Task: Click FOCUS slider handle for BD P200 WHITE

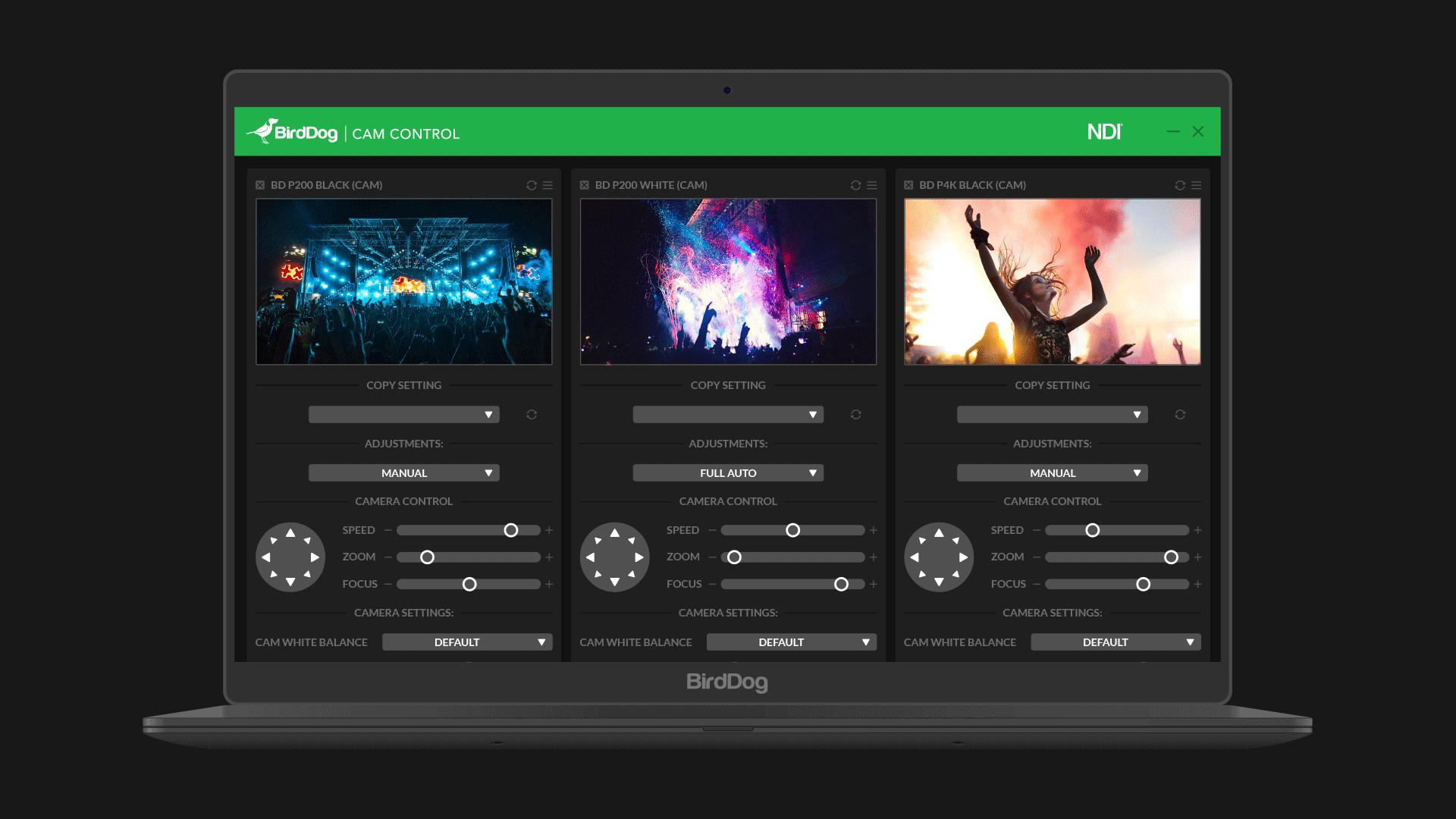Action: (x=841, y=584)
